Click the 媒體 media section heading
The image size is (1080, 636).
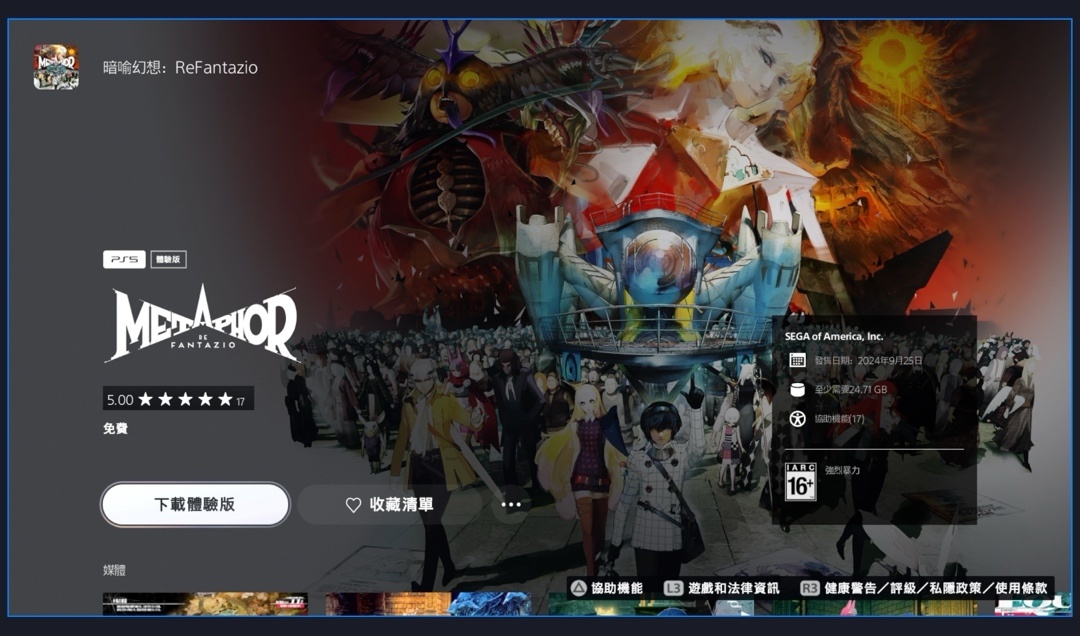tap(114, 570)
